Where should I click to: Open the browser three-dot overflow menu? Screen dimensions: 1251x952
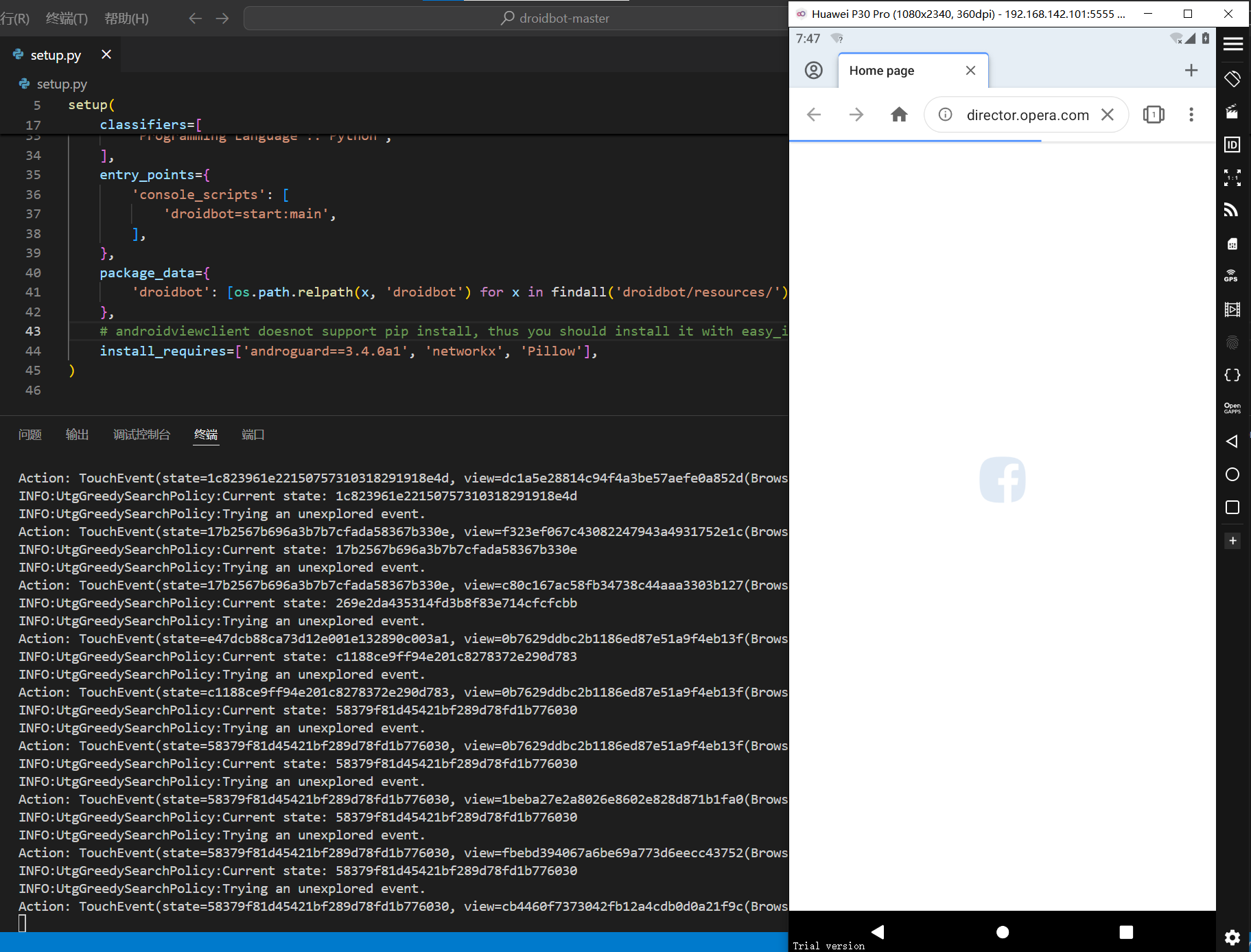coord(1191,115)
